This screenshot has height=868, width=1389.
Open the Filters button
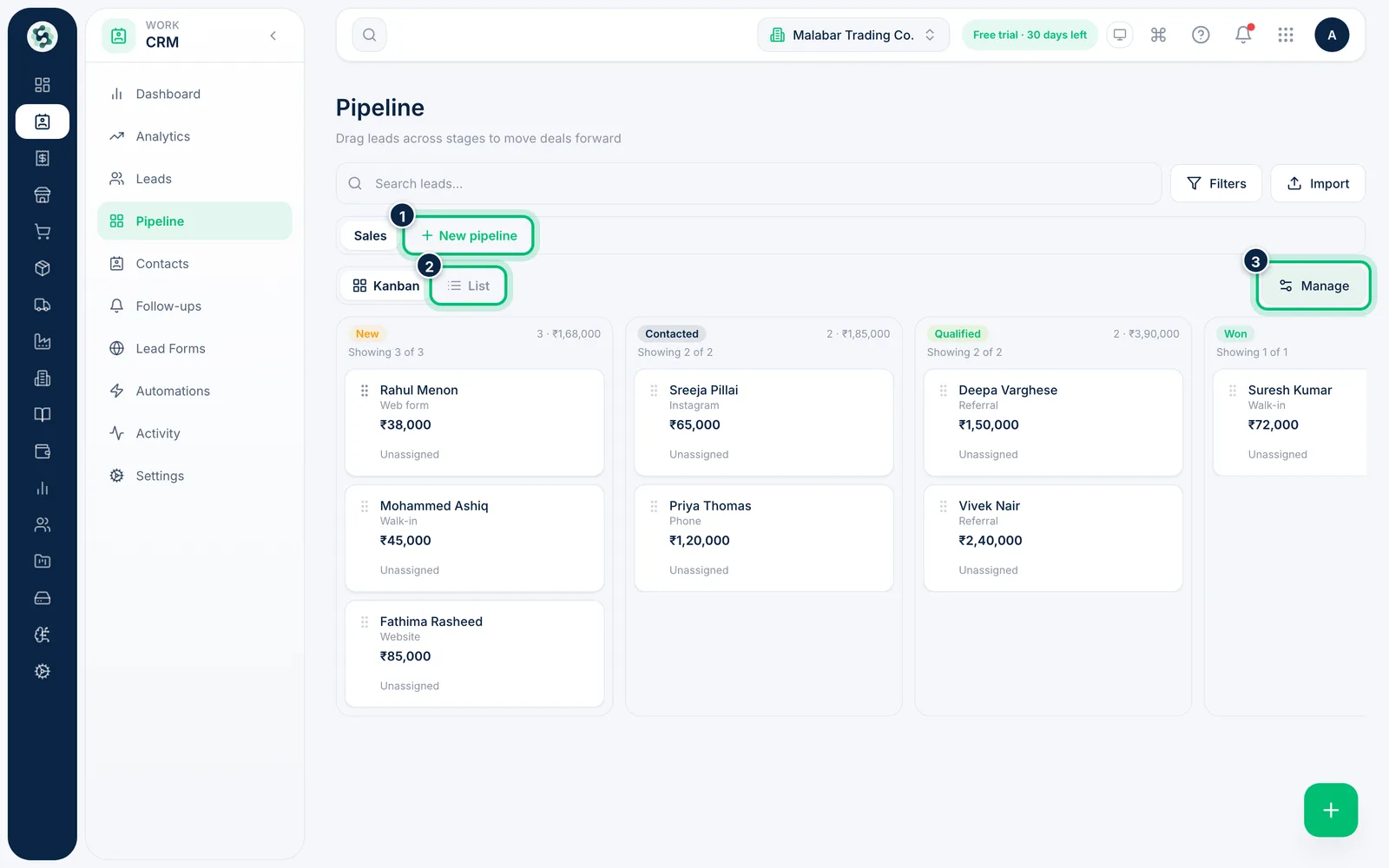pos(1216,183)
